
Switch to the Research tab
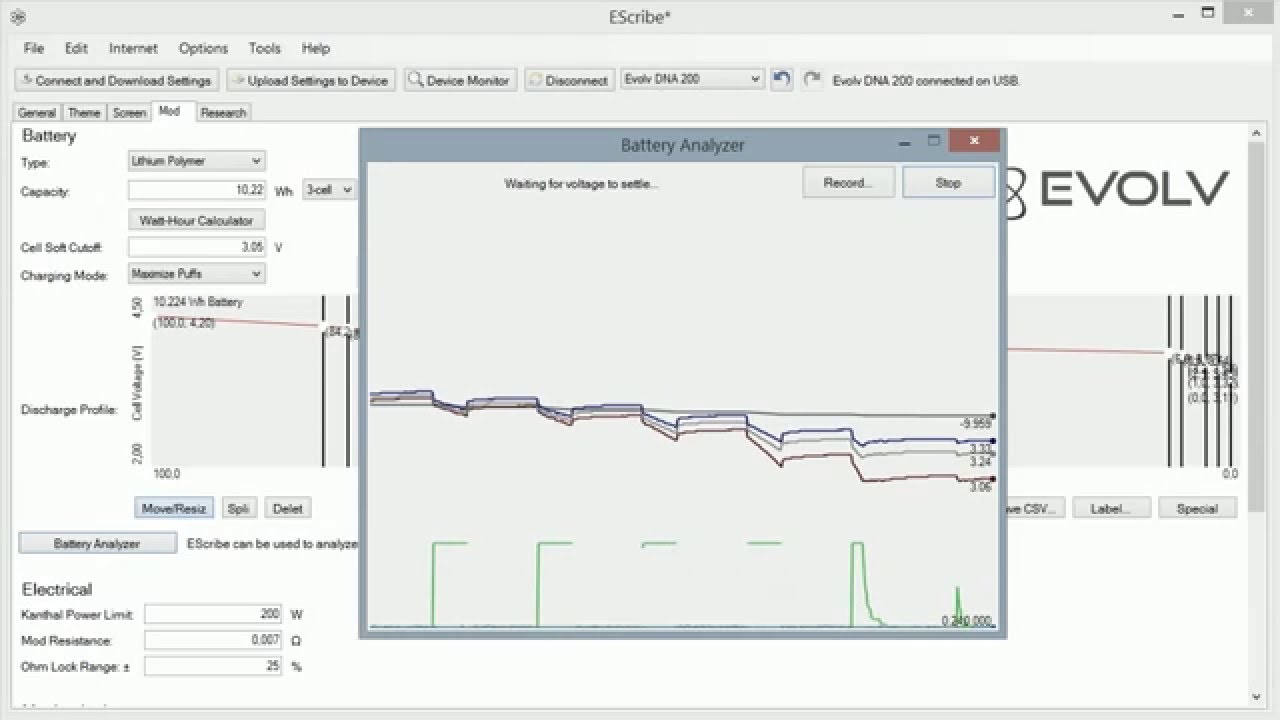(223, 113)
